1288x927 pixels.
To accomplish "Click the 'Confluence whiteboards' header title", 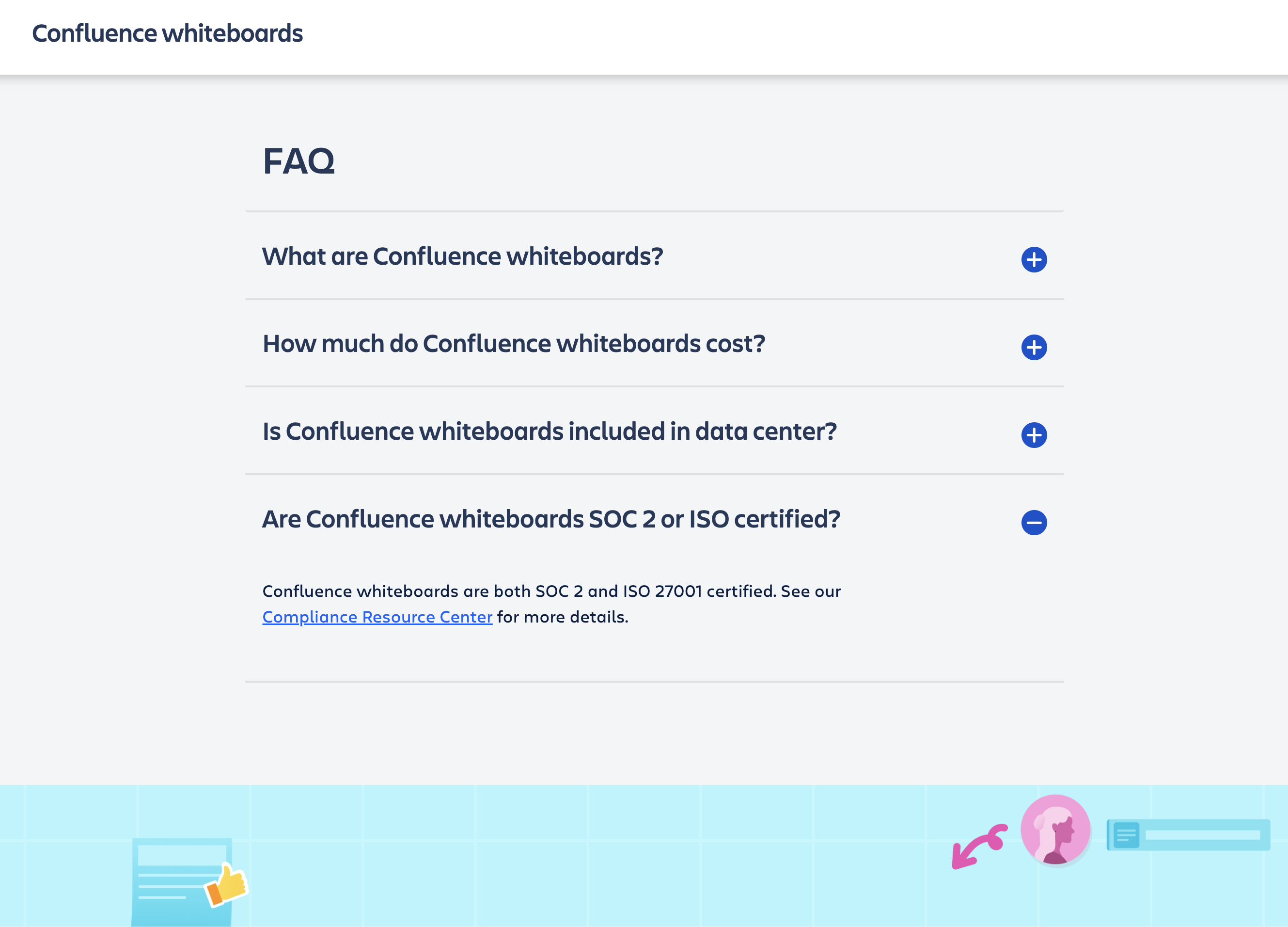I will (168, 33).
